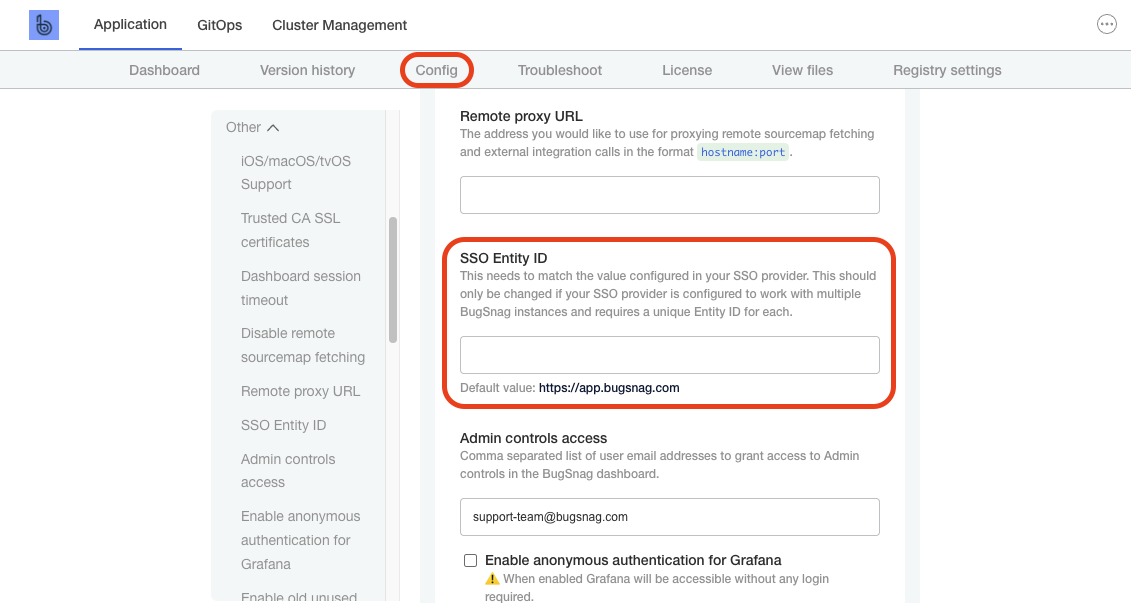Open the Application tab
This screenshot has height=603, width=1131.
(x=130, y=25)
